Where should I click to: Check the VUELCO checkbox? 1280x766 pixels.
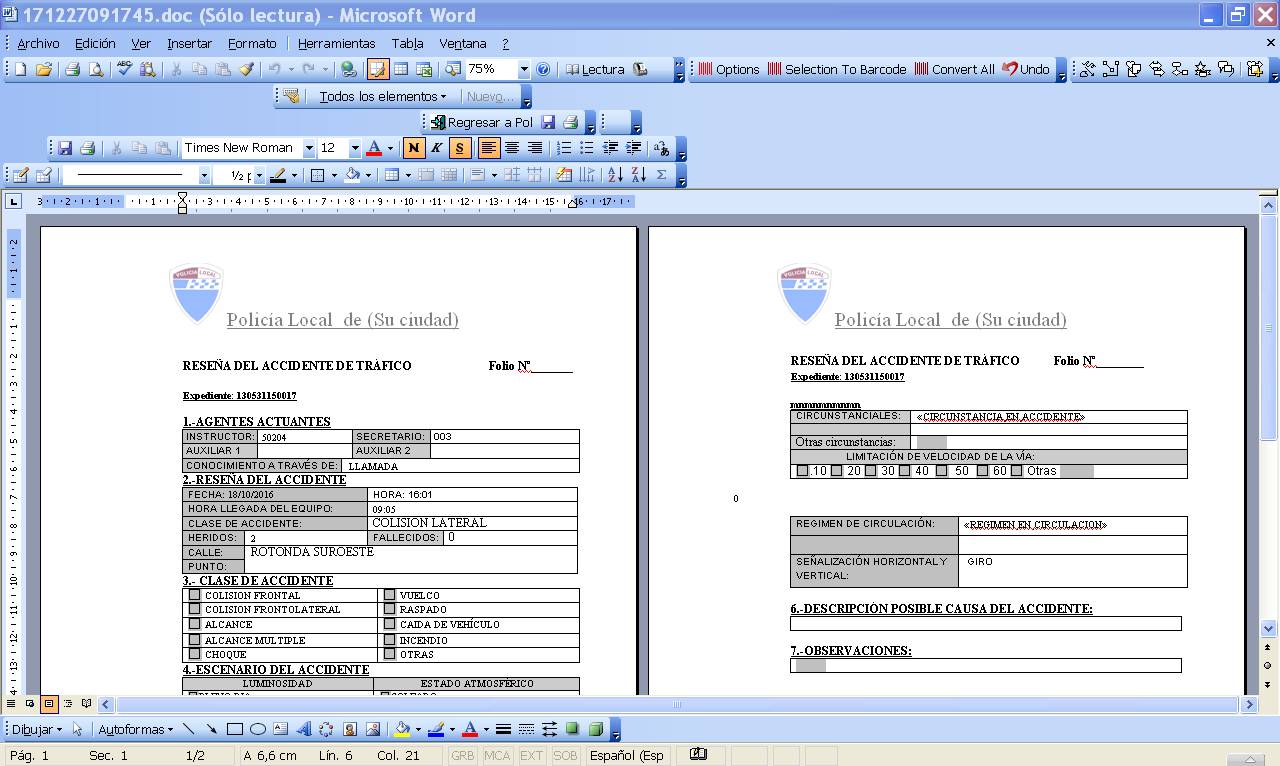(390, 595)
